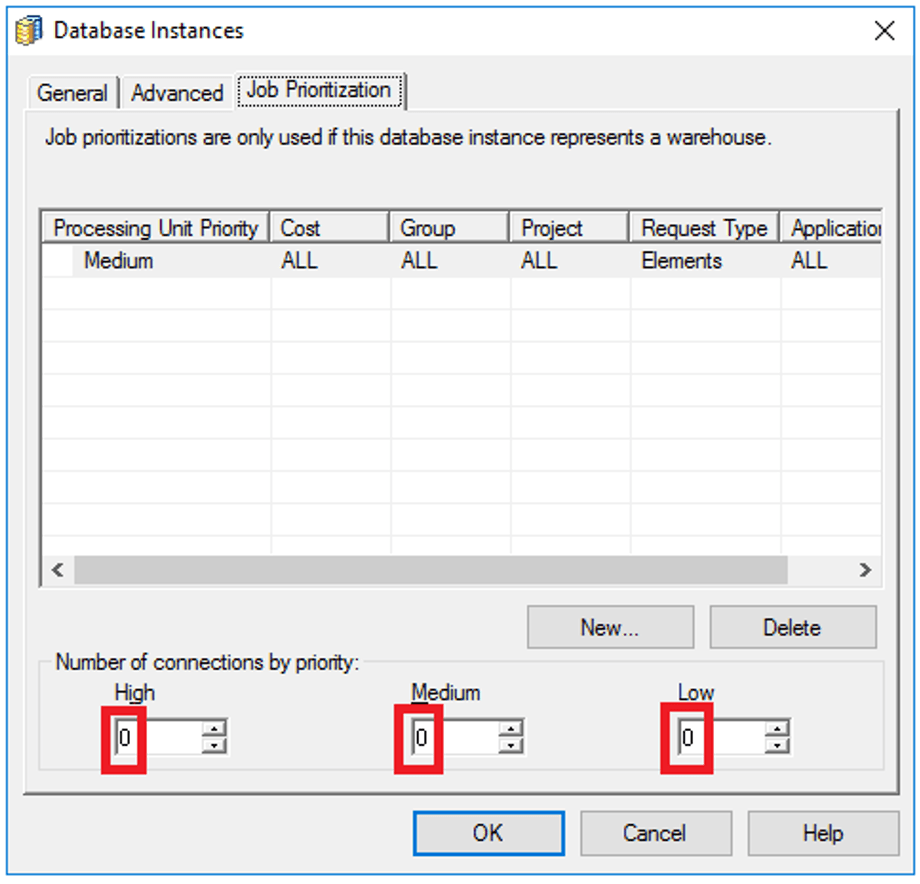This screenshot has height=884, width=920.
Task: Increase High priority connections with up arrow
Action: click(214, 730)
